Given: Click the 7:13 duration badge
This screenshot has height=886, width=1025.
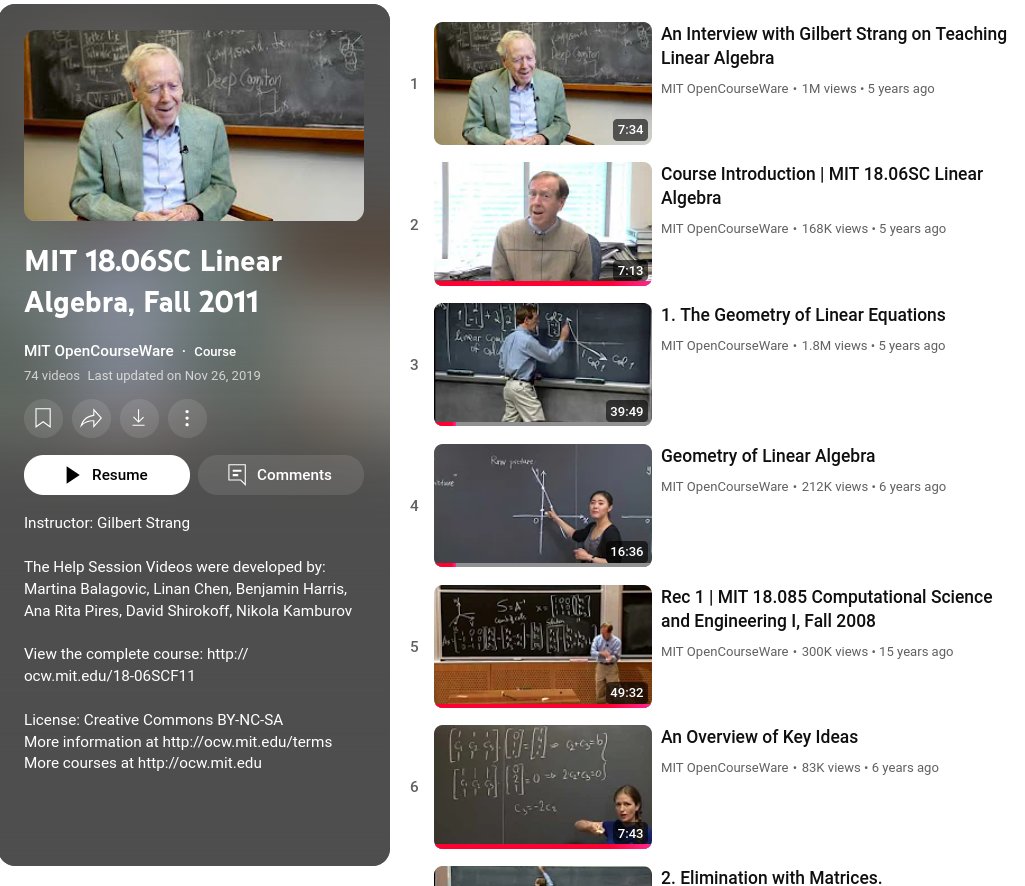Looking at the screenshot, I should pyautogui.click(x=630, y=270).
